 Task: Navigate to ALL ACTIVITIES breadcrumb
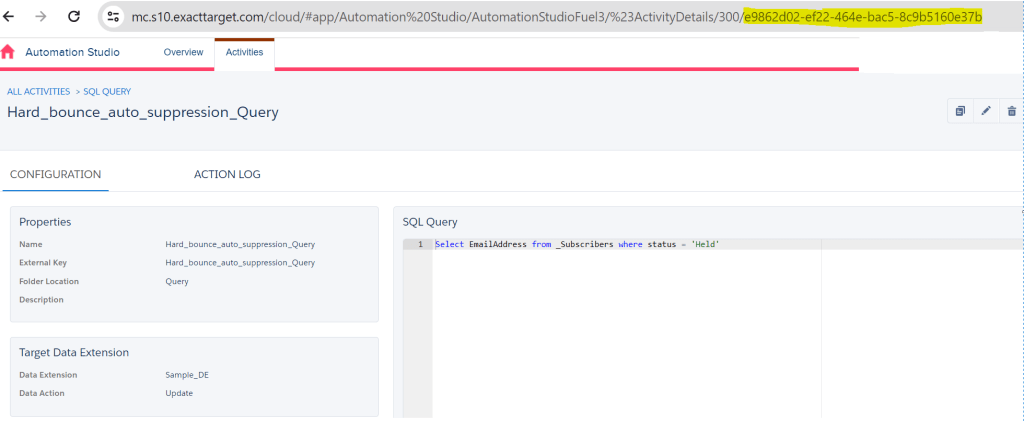point(38,92)
